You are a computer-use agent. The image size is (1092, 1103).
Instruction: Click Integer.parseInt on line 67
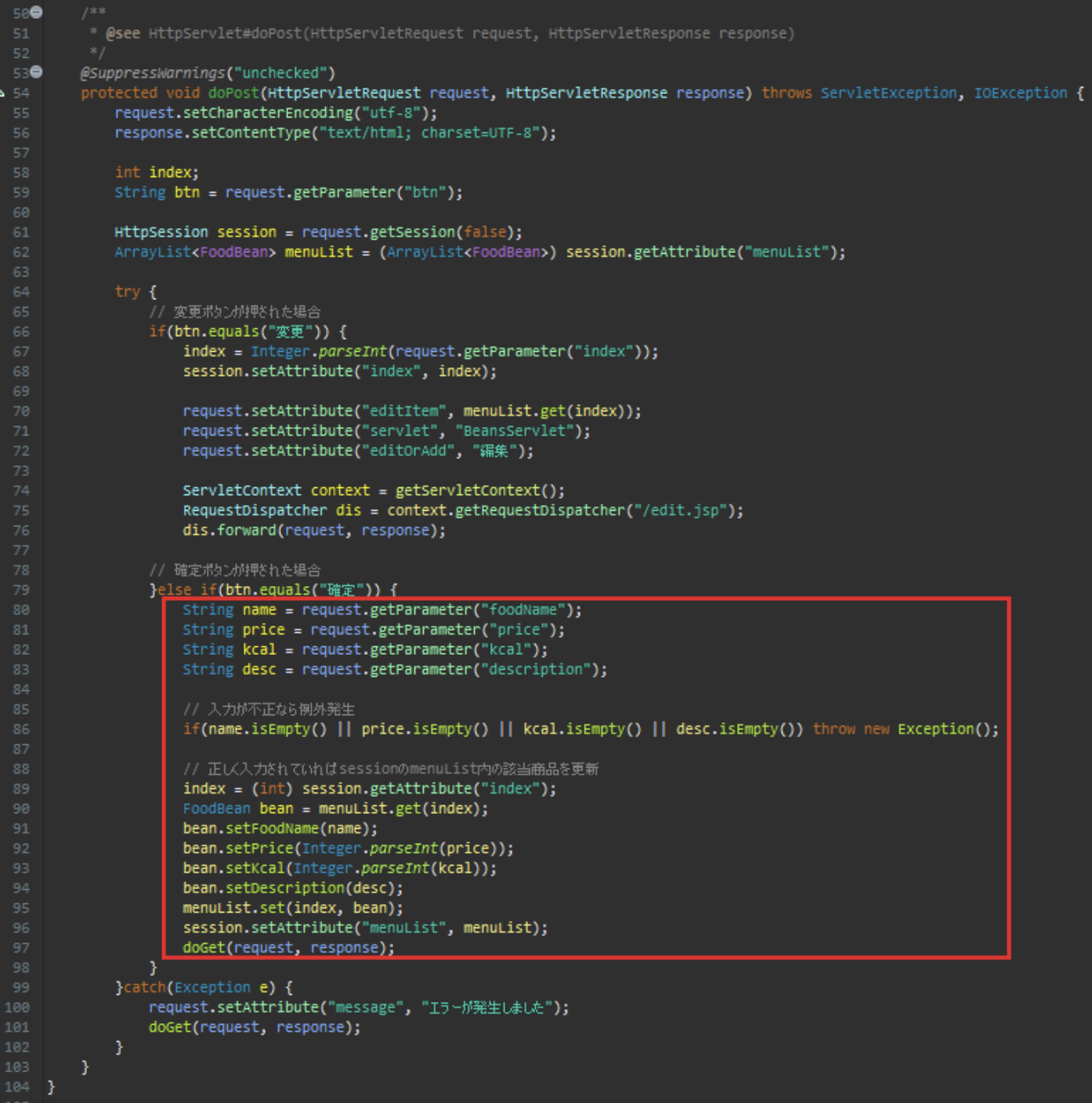coord(319,352)
